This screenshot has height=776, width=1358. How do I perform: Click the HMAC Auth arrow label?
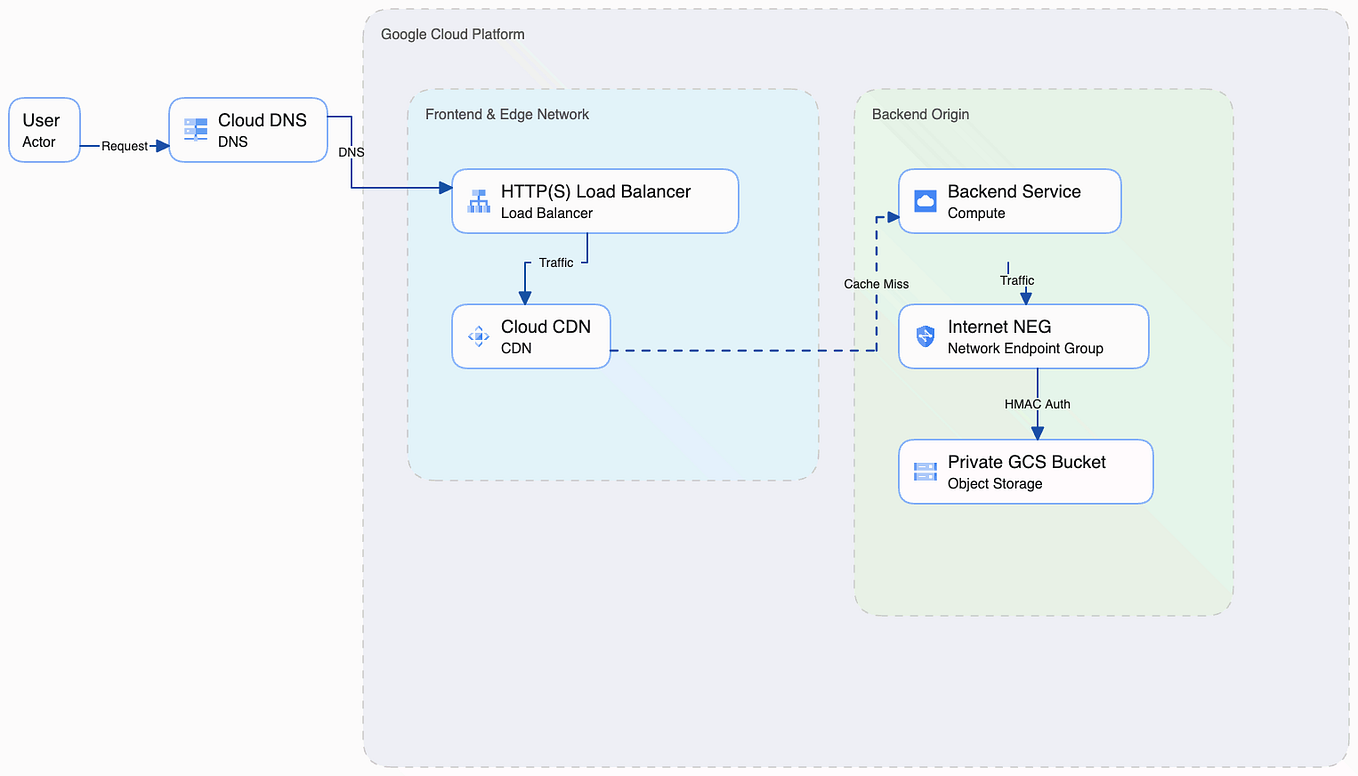[1038, 404]
